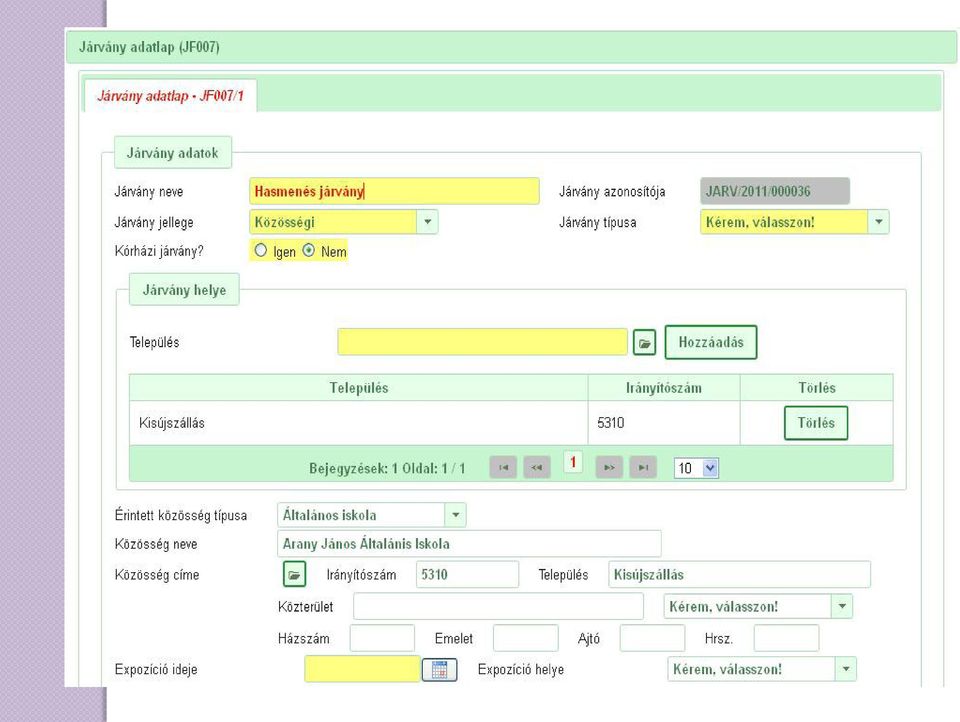Click the Kisújszállás table cell
960x722 pixels.
click(359, 423)
